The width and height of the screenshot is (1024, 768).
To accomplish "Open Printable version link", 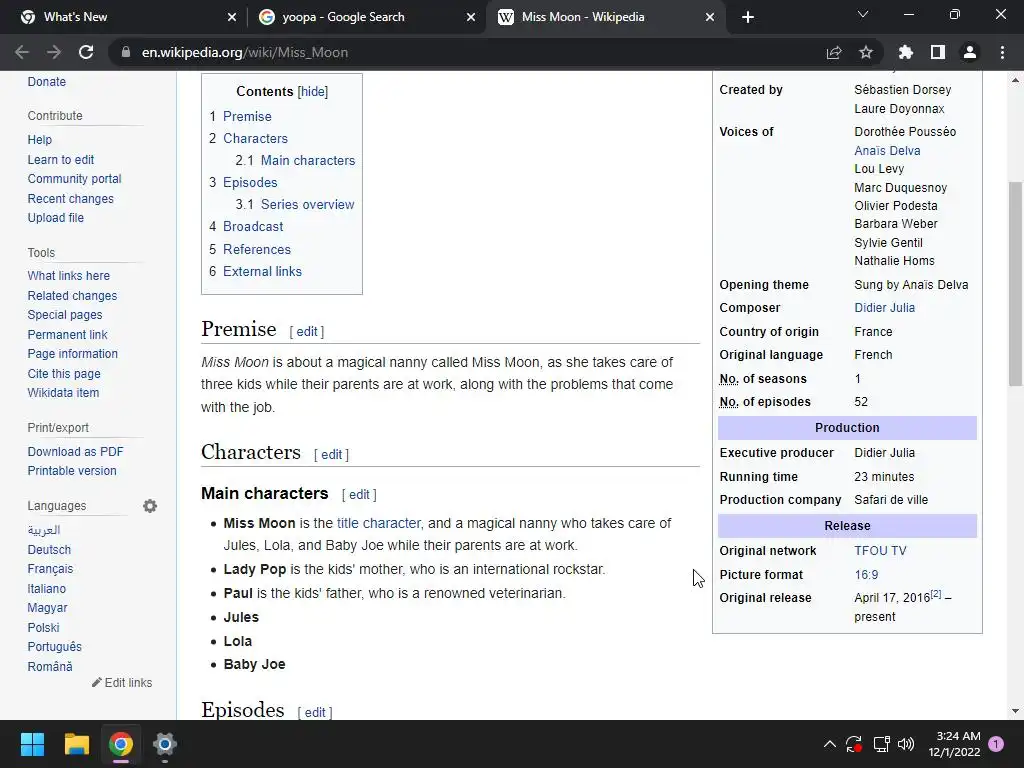I will [x=72, y=471].
